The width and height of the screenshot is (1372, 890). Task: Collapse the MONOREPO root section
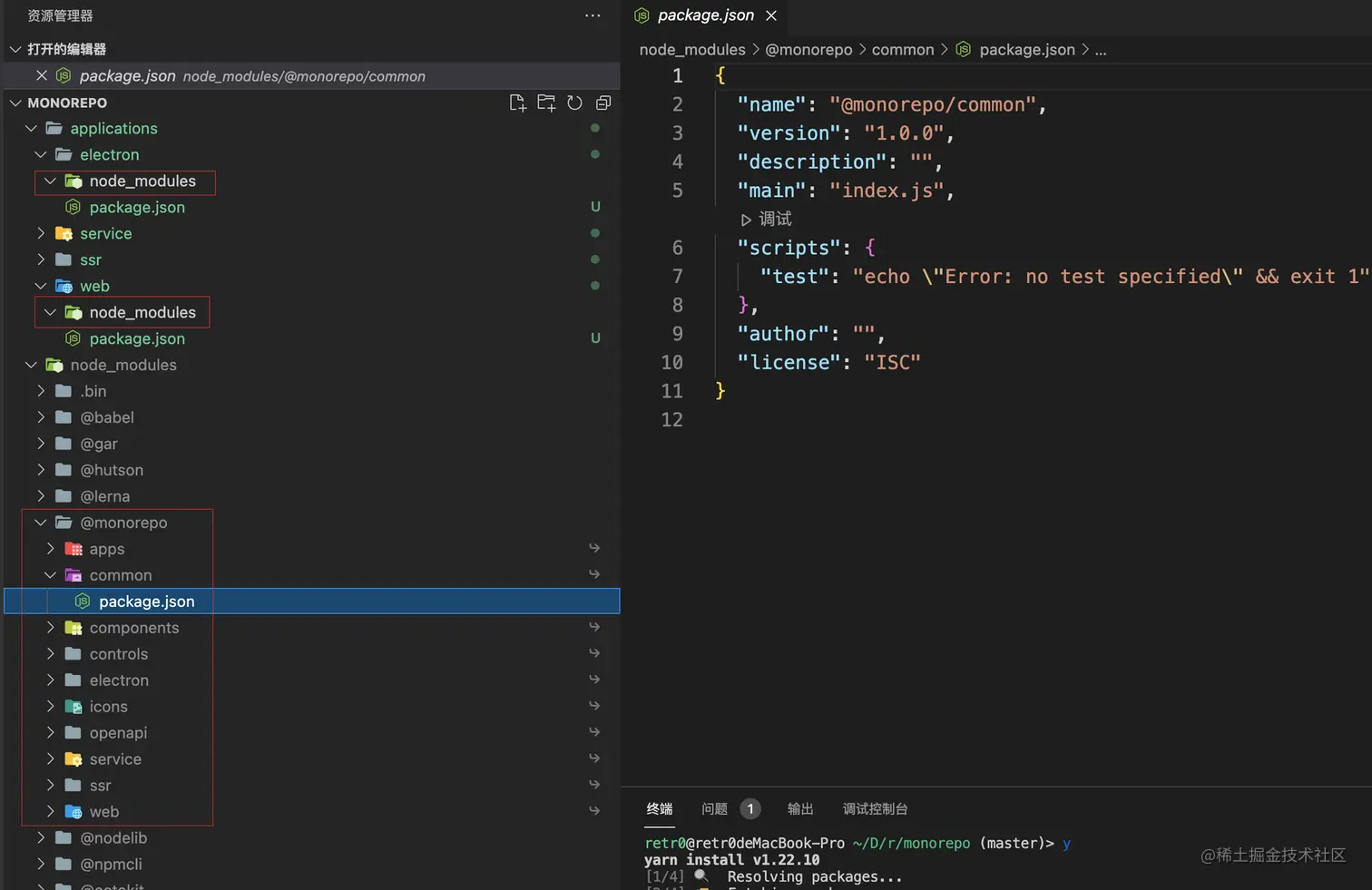(15, 103)
